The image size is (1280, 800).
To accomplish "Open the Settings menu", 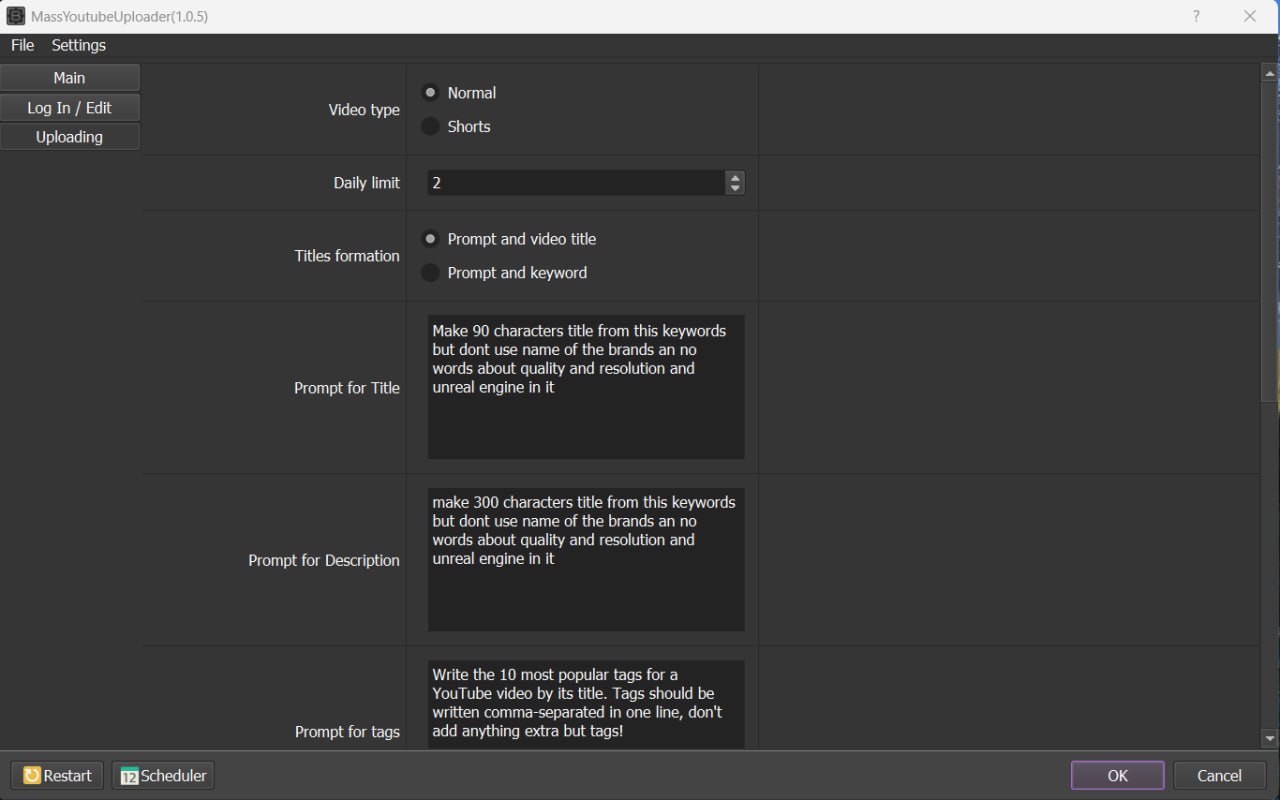I will click(x=78, y=45).
